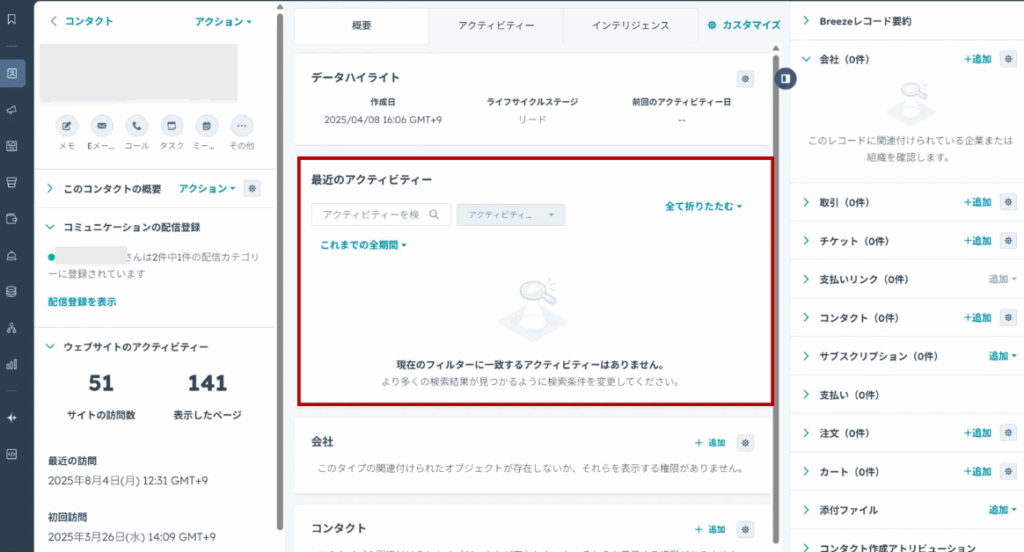Open the これまでの全期間 period dropdown

tap(364, 245)
